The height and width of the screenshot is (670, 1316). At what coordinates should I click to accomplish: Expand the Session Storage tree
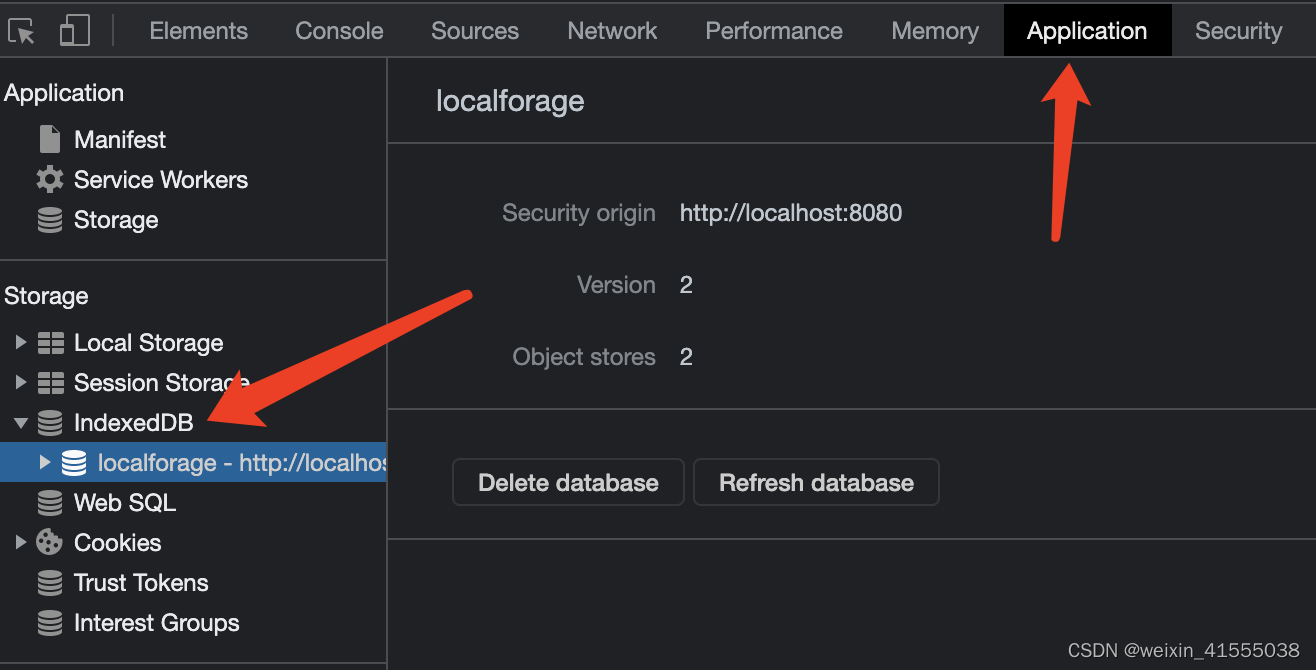pyautogui.click(x=22, y=382)
